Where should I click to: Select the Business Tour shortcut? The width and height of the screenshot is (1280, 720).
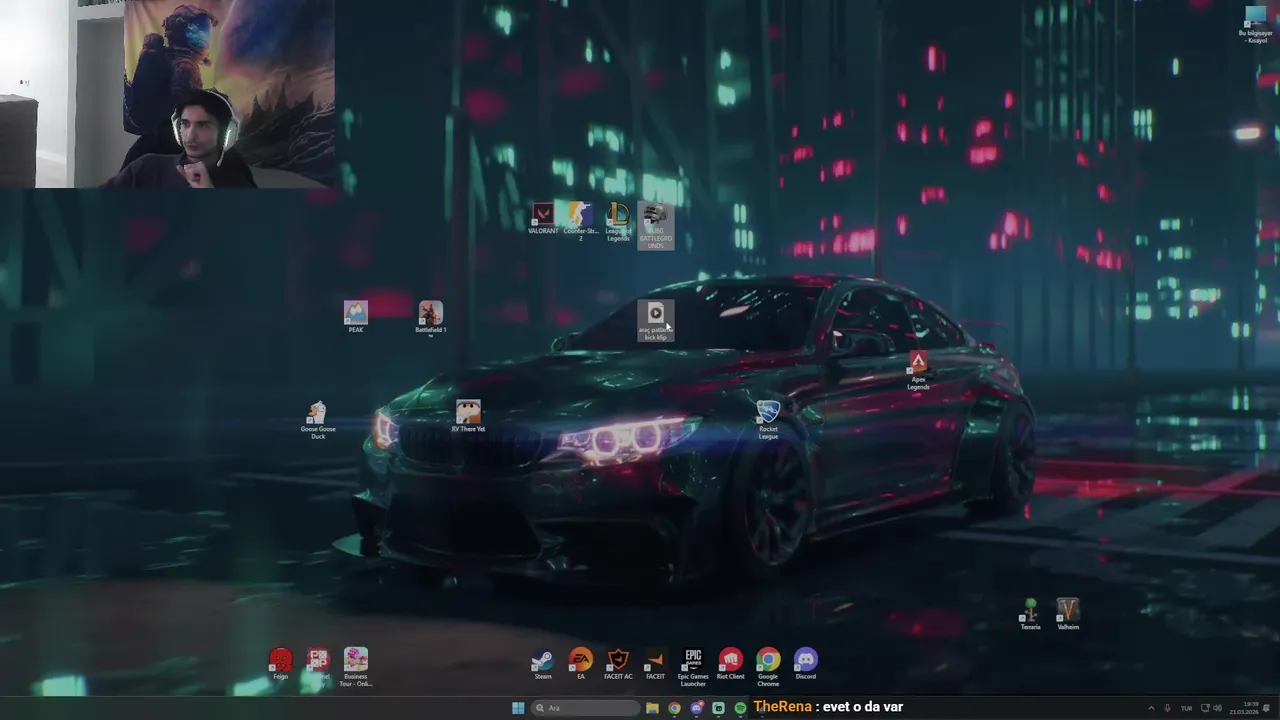(355, 667)
